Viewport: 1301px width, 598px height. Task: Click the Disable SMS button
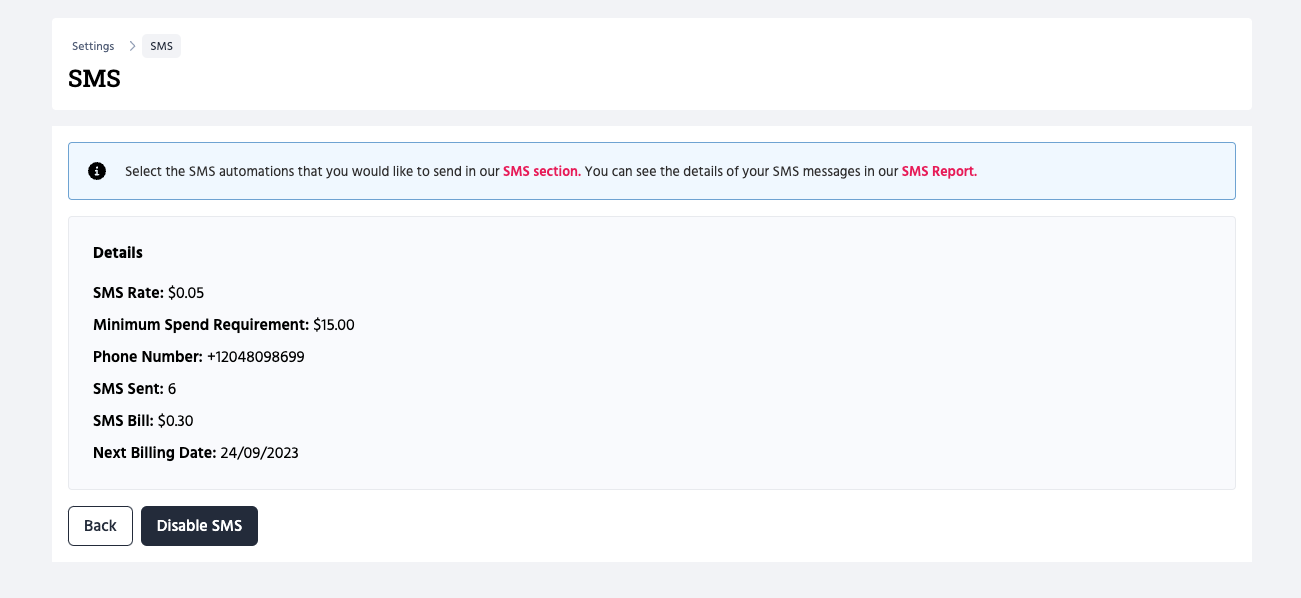pyautogui.click(x=199, y=526)
